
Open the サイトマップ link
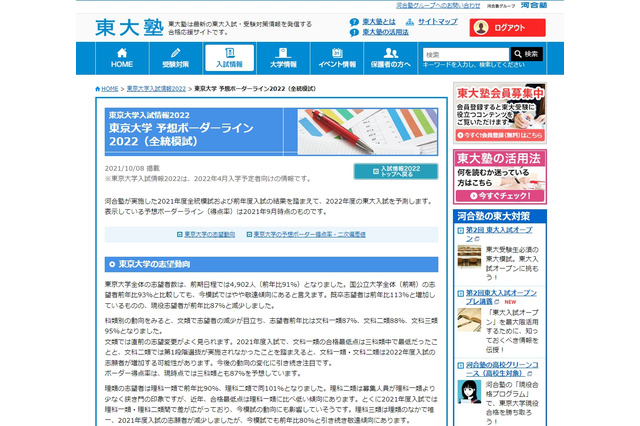tap(438, 22)
